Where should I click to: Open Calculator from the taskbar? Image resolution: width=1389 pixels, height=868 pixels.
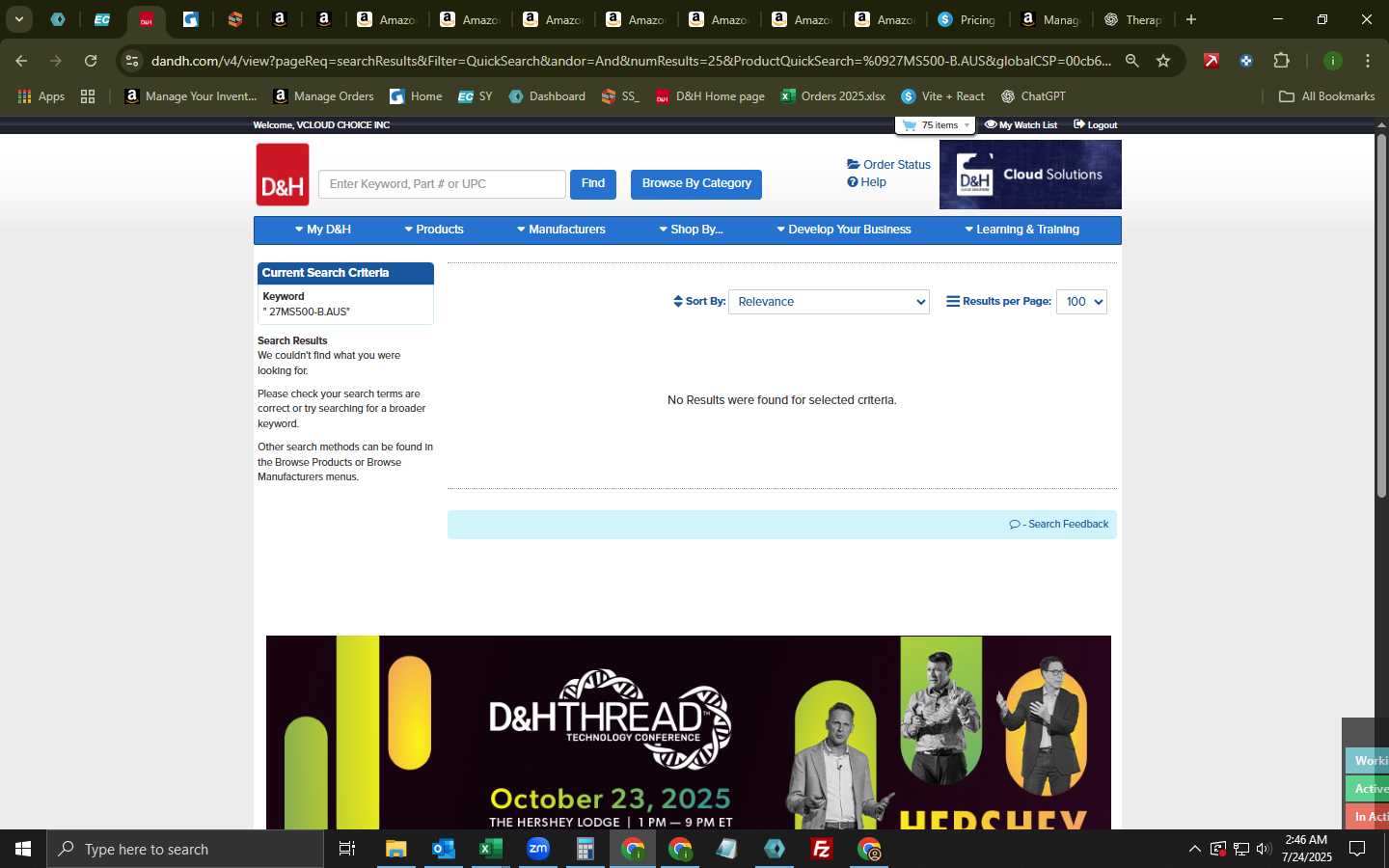click(586, 849)
